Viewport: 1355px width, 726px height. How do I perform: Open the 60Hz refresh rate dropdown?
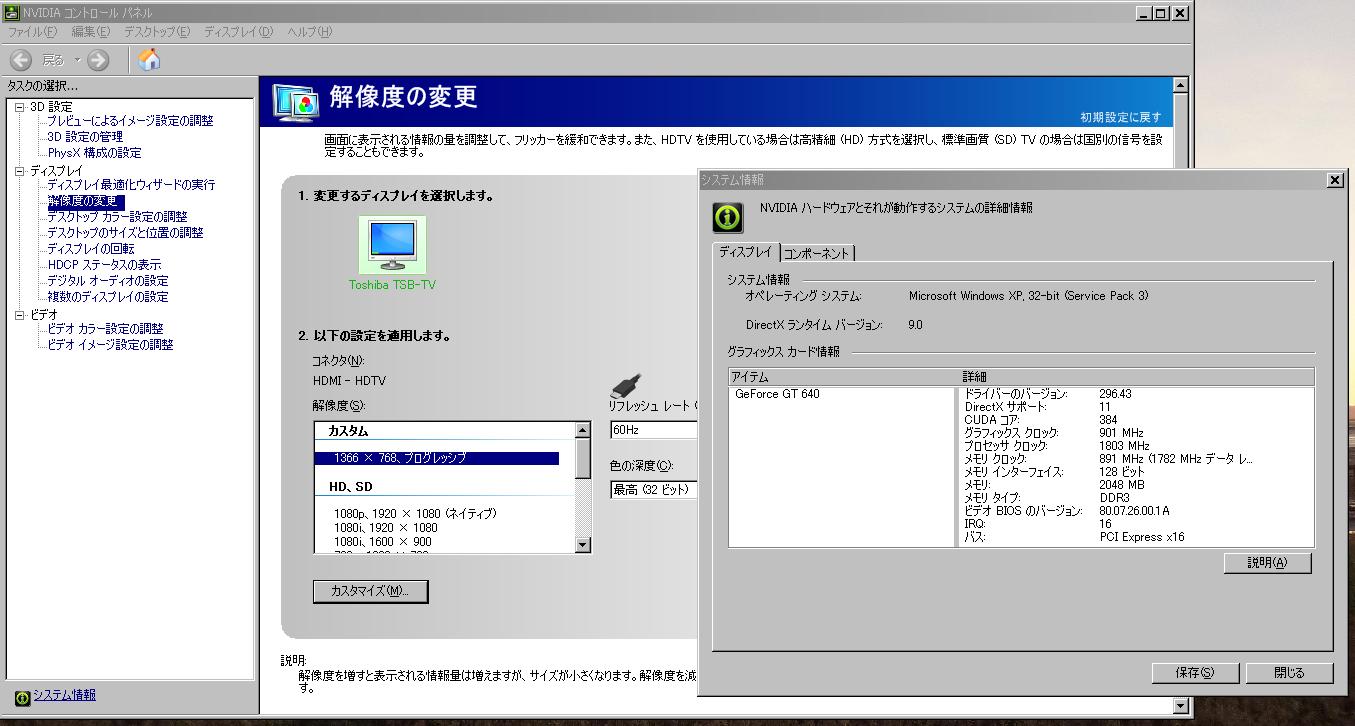pyautogui.click(x=654, y=430)
